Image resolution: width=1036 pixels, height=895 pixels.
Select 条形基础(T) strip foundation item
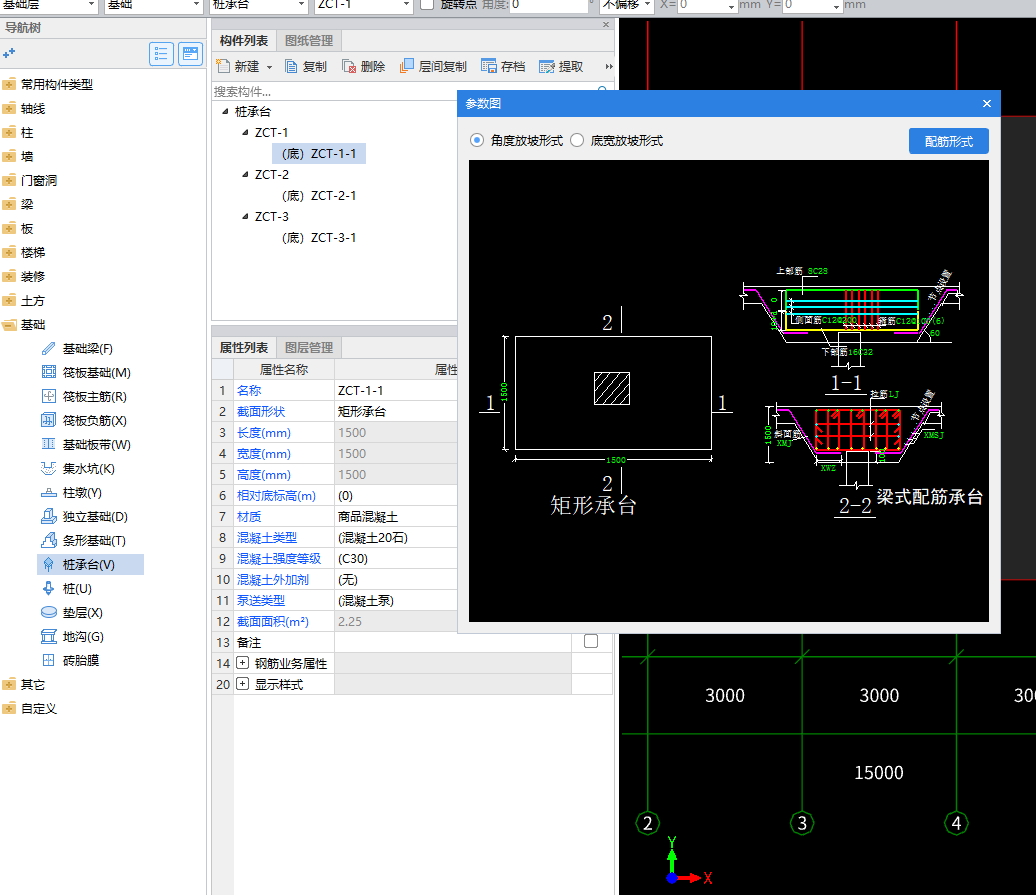tap(83, 540)
